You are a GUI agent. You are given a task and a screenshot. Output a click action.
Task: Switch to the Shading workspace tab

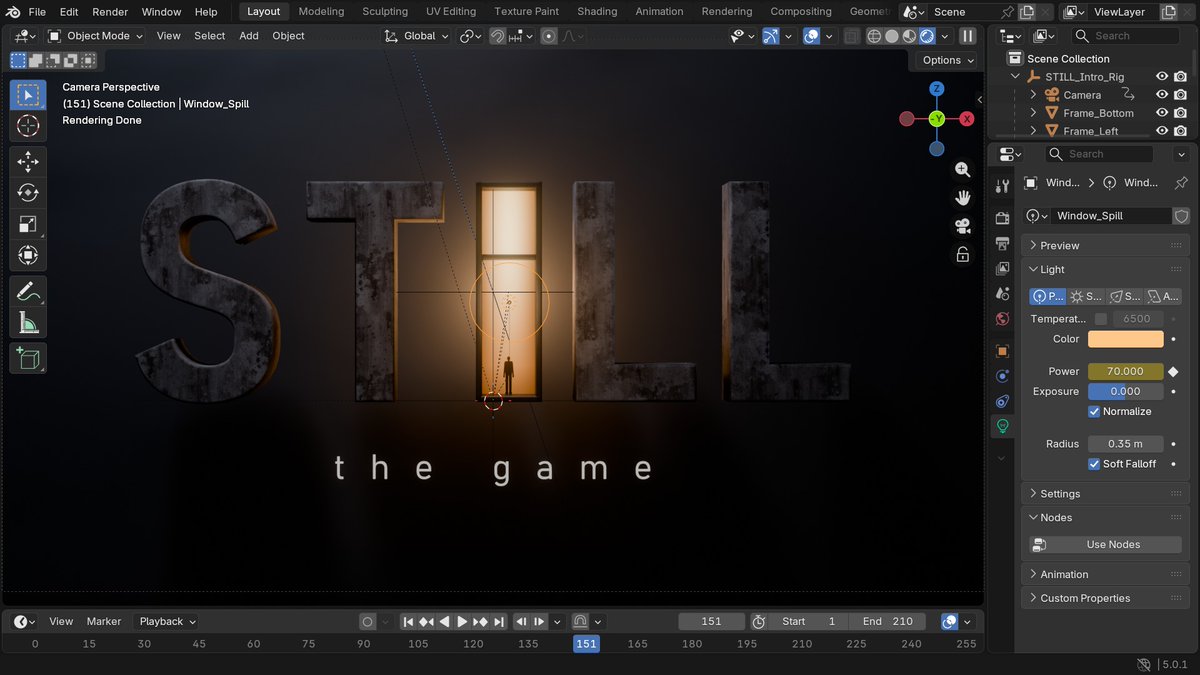(597, 12)
